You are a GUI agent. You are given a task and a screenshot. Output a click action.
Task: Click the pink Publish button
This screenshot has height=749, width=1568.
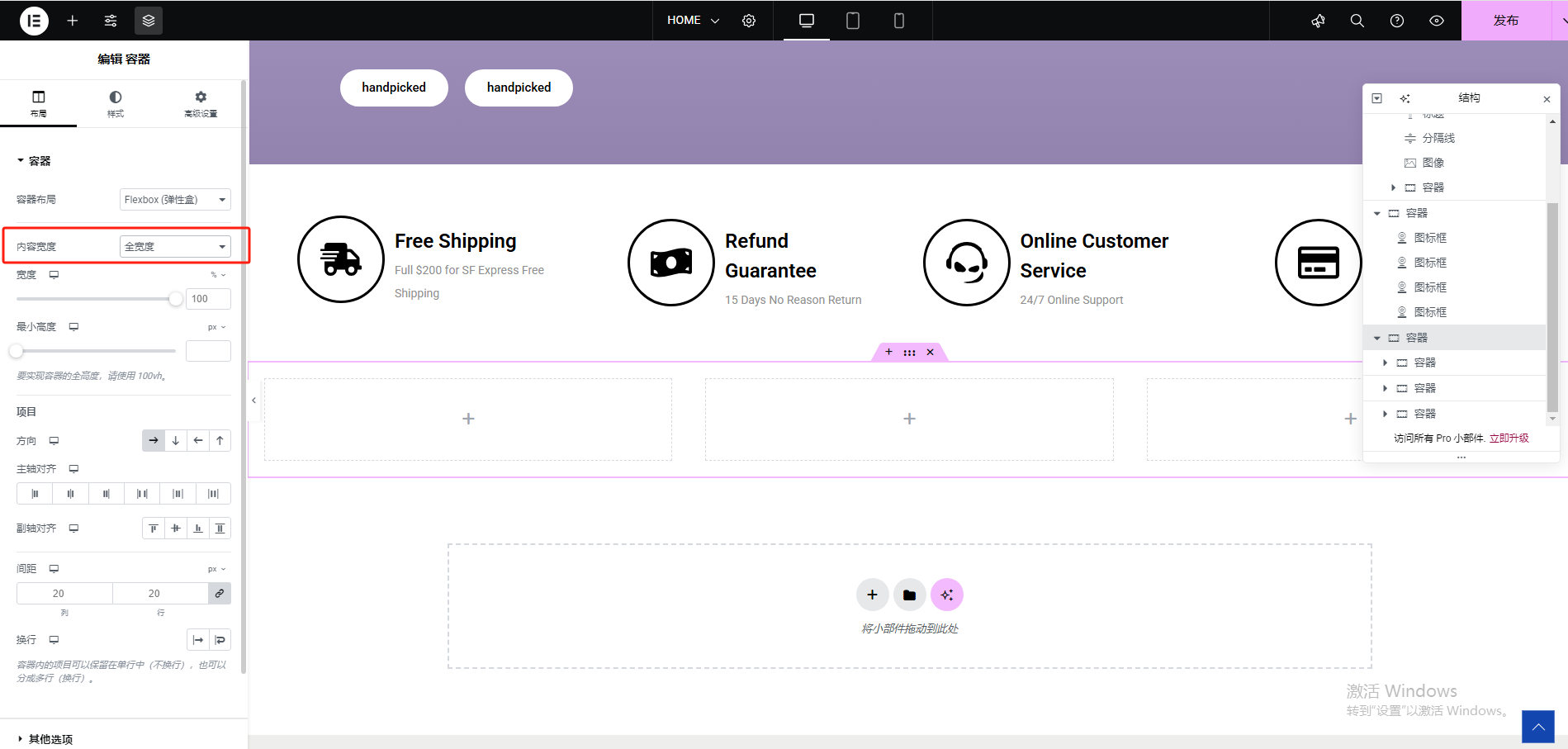pyautogui.click(x=1505, y=21)
